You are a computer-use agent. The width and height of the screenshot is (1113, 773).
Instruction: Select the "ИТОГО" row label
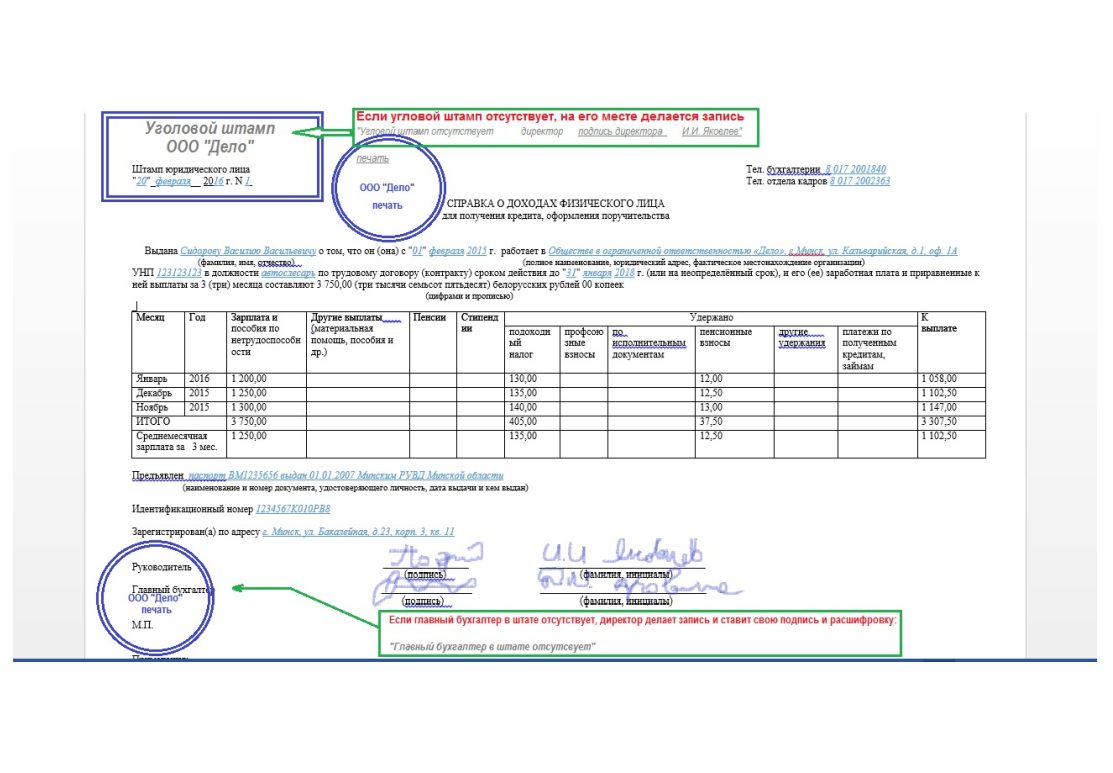pos(153,422)
